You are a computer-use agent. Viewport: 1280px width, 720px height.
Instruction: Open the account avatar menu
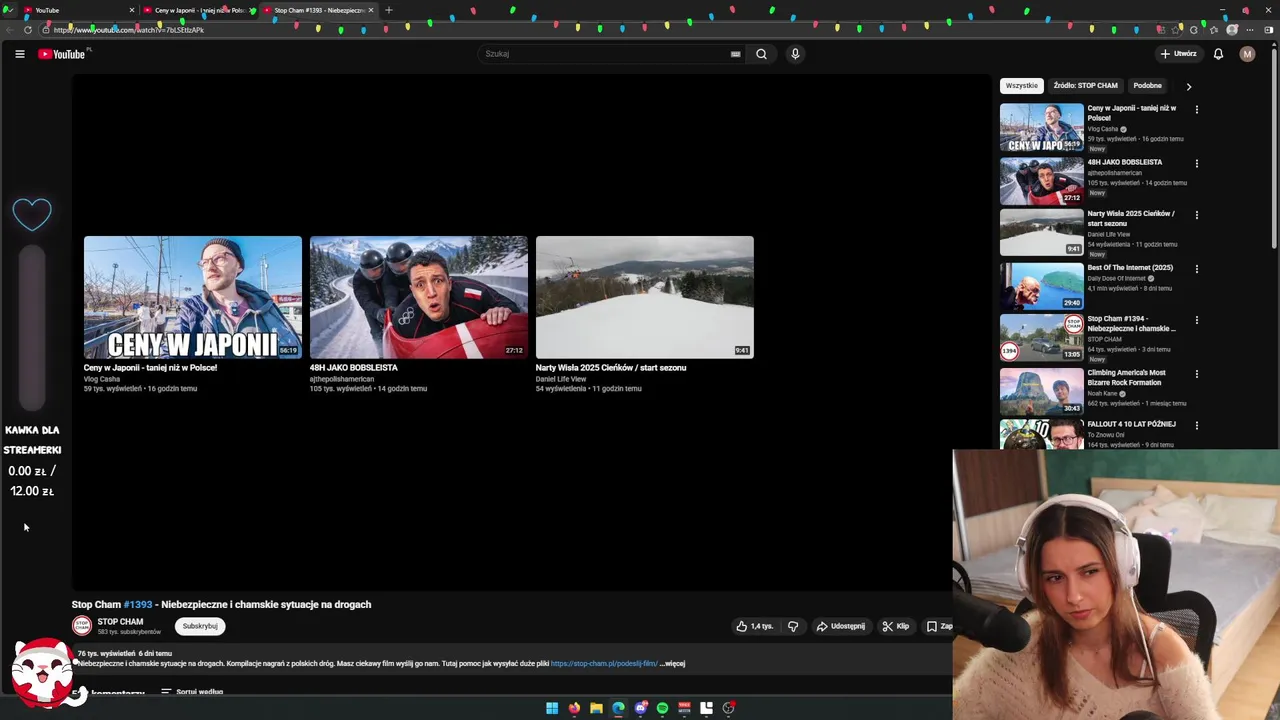1247,54
